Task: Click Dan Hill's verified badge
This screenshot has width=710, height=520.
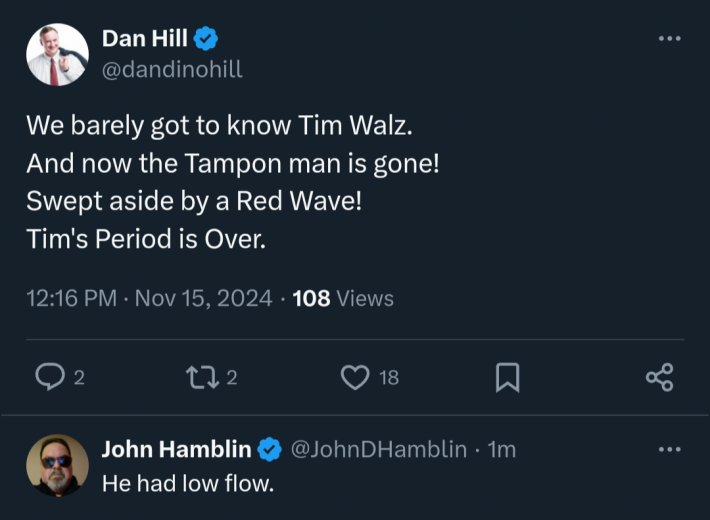Action: tap(206, 39)
